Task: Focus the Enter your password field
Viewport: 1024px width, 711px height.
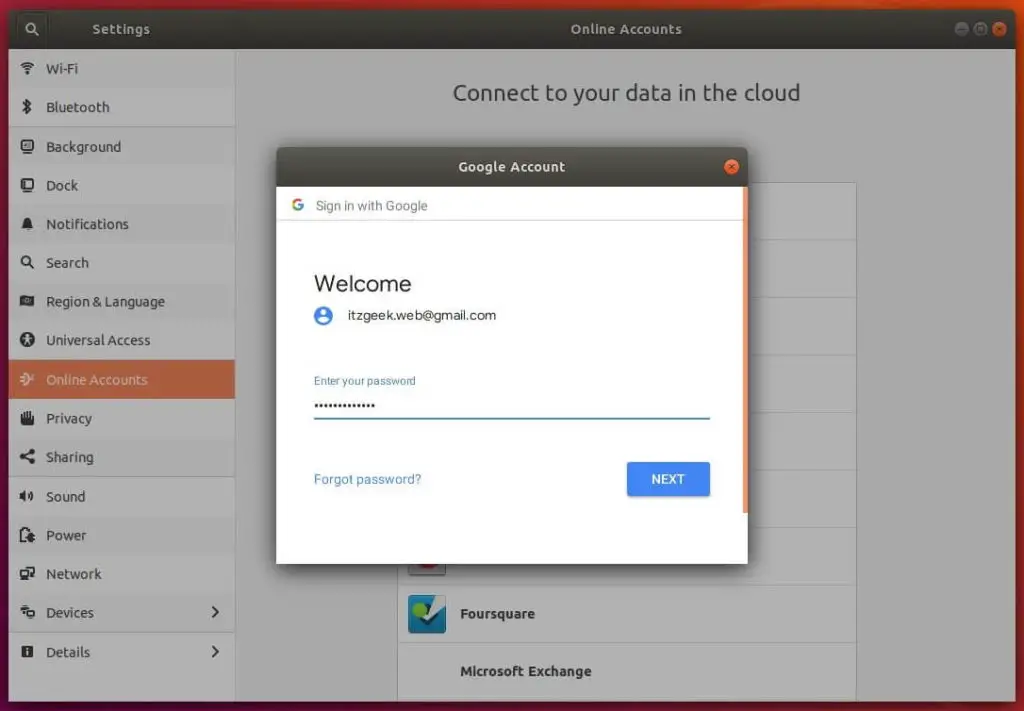Action: 511,405
